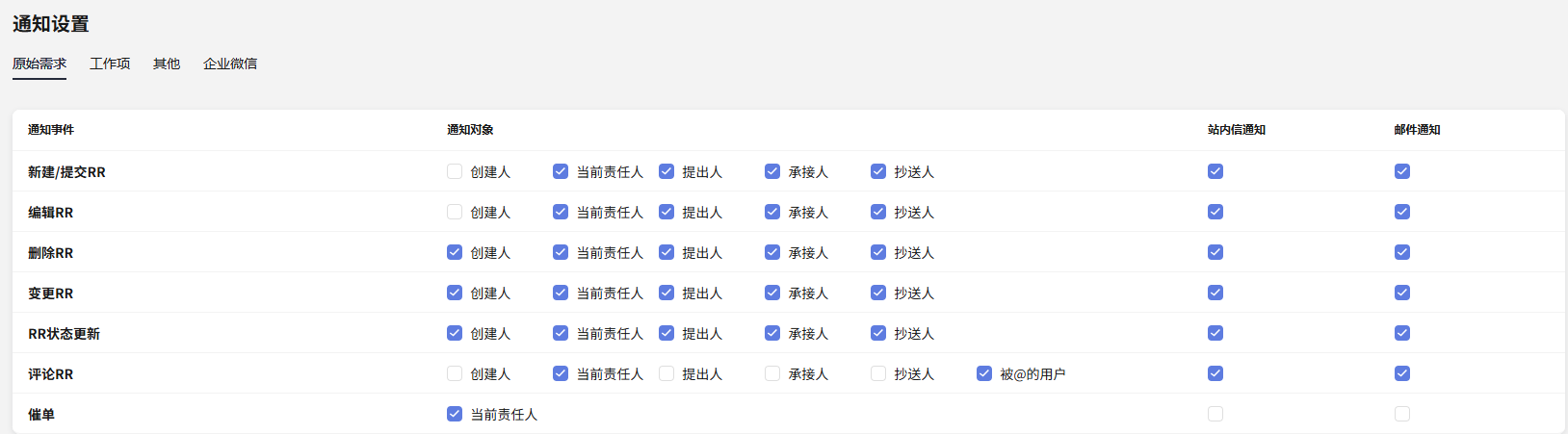1568x434 pixels.
Task: Enable 邮件通知 for 催单
Action: pyautogui.click(x=1402, y=414)
